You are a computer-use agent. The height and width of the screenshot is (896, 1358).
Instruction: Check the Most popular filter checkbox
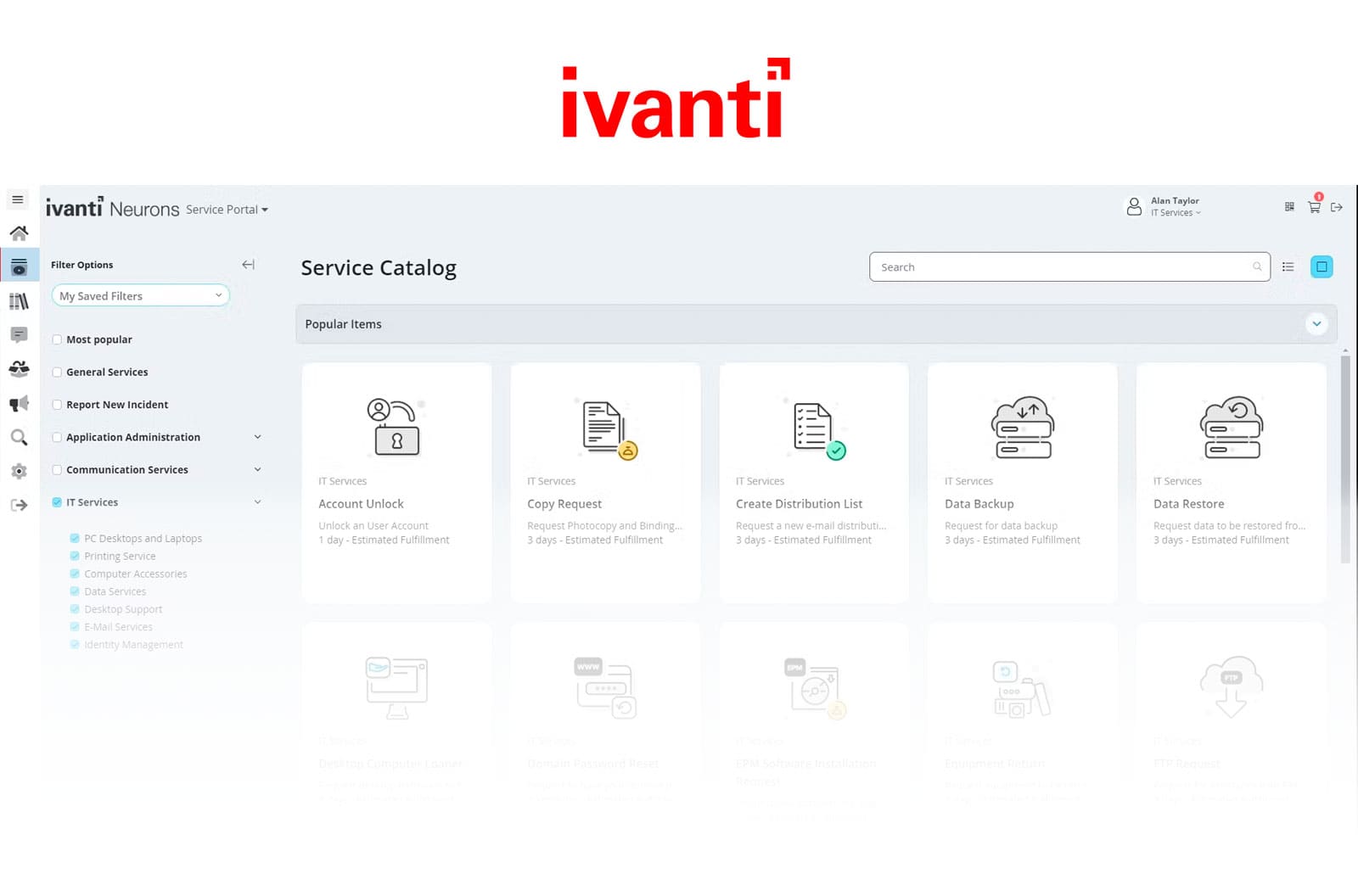point(57,339)
